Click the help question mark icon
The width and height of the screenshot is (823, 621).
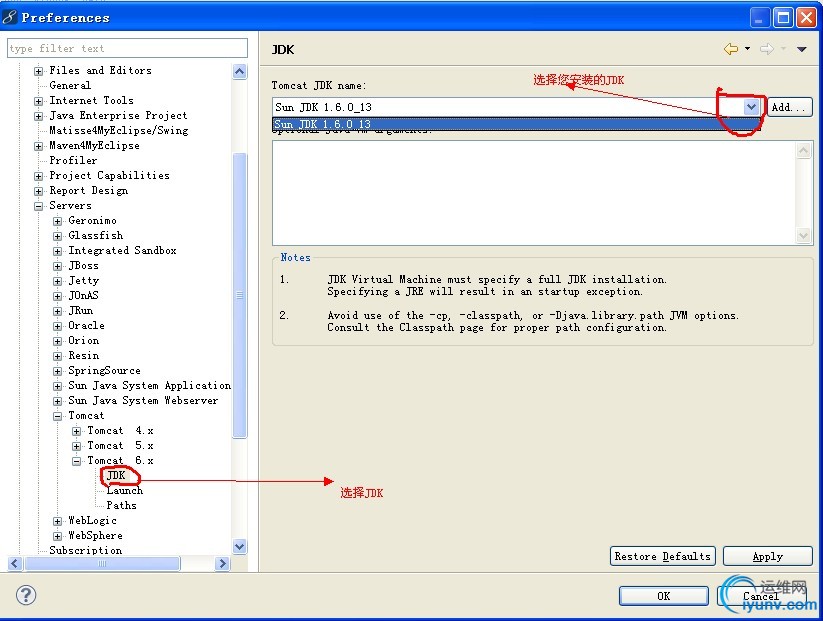tap(26, 595)
